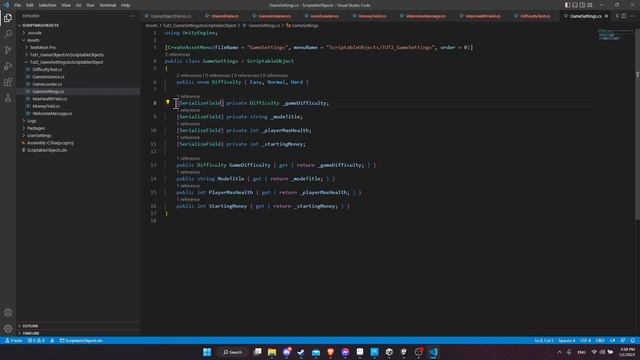Switch to the MoneyField.cs tab

(372, 16)
